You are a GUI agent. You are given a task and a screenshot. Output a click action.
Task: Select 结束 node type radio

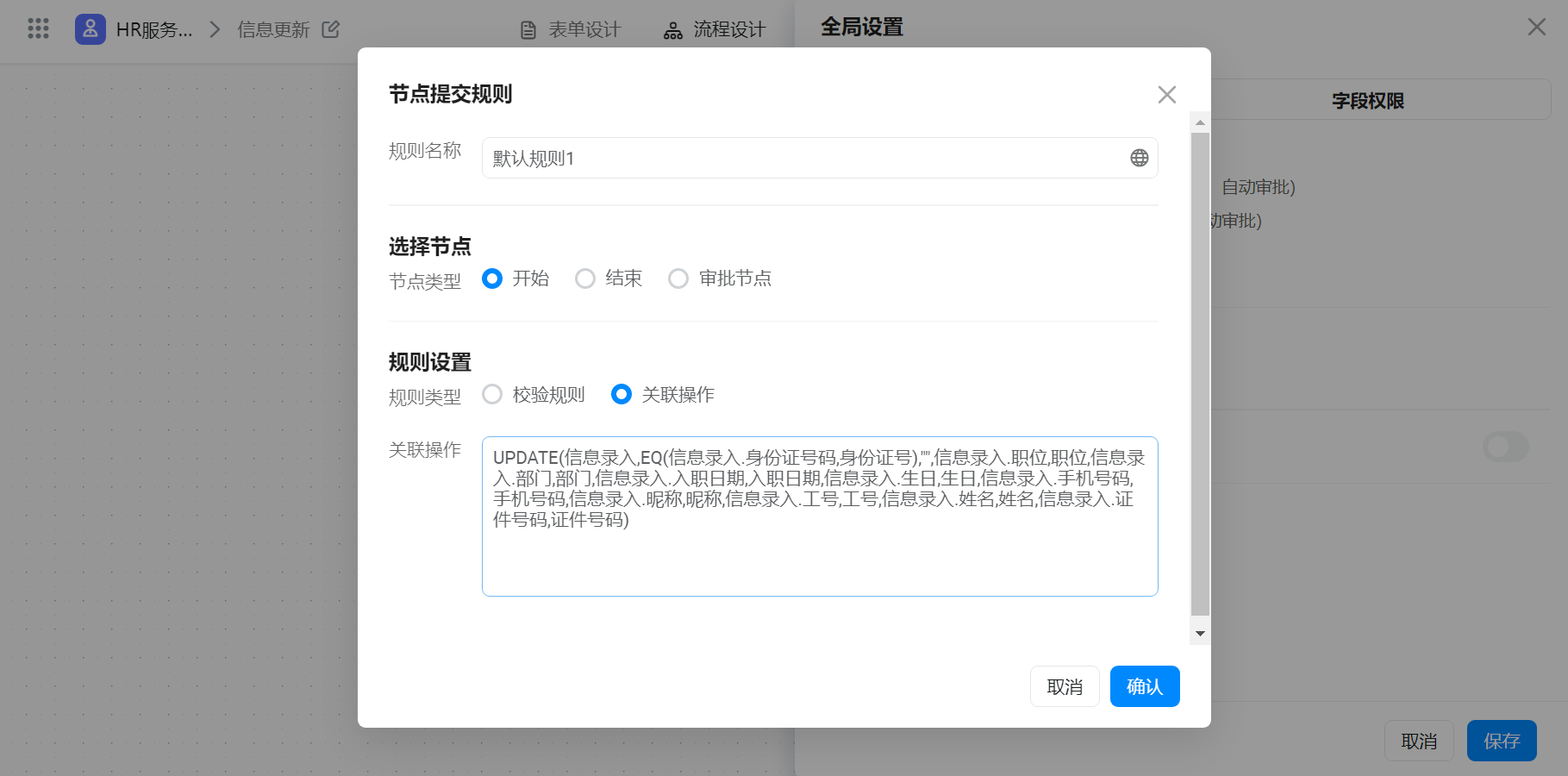(585, 278)
